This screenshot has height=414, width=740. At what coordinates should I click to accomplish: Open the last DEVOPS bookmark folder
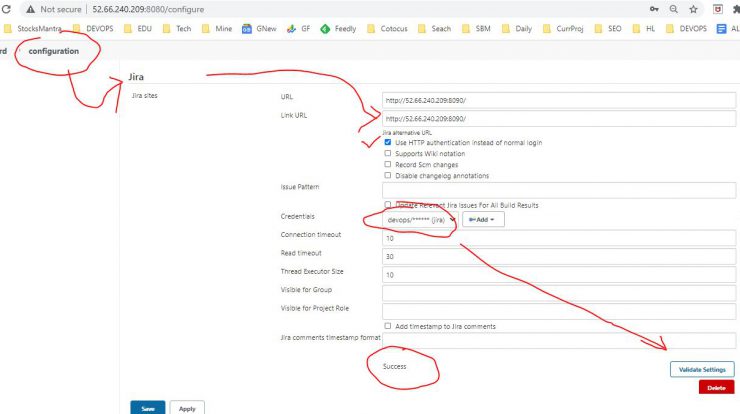tap(686, 29)
